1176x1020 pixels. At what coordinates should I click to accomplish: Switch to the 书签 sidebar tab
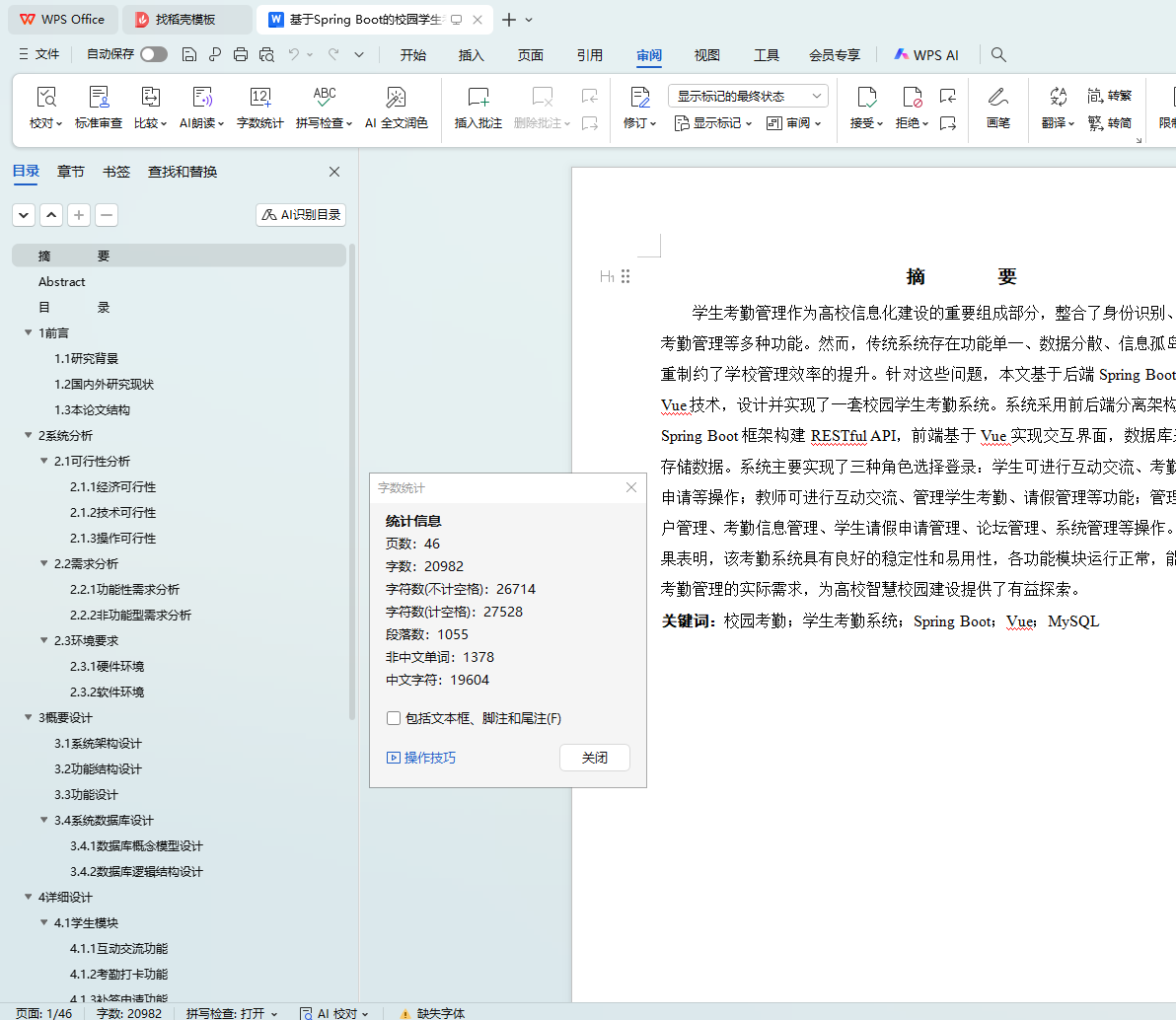pos(116,172)
